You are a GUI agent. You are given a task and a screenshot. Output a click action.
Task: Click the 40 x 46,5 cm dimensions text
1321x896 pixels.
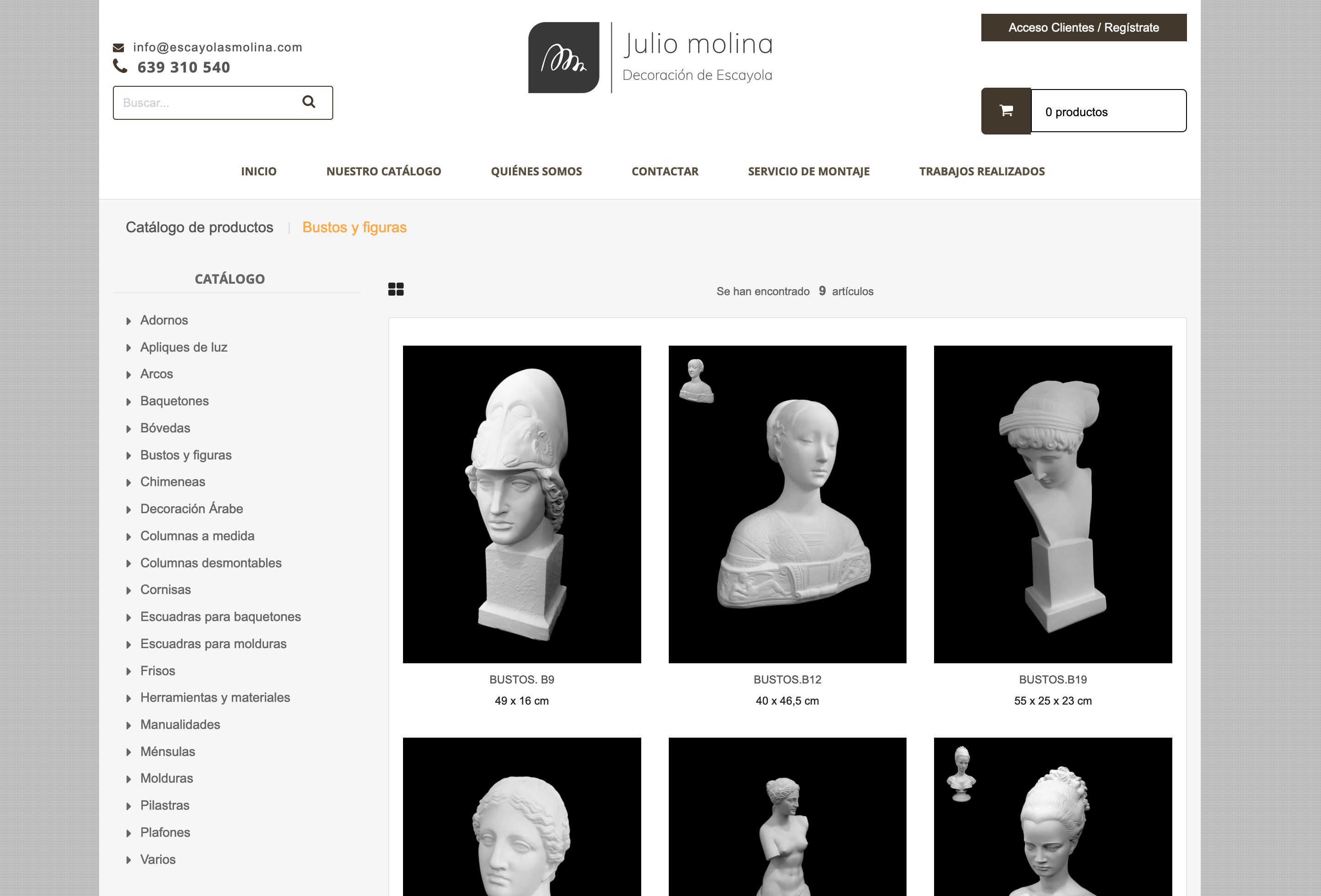(787, 701)
